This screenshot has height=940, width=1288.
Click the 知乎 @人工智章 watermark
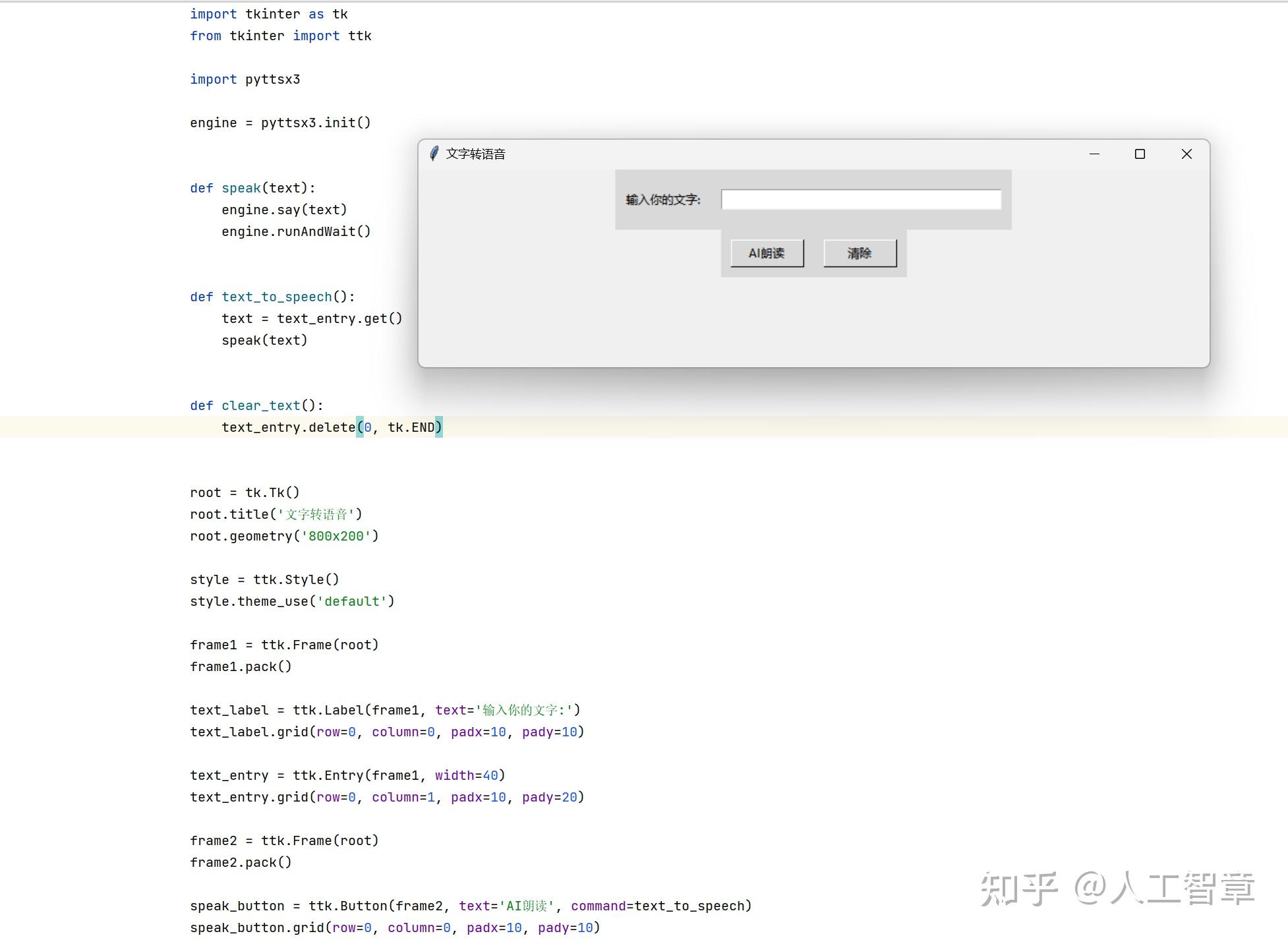point(1117,888)
